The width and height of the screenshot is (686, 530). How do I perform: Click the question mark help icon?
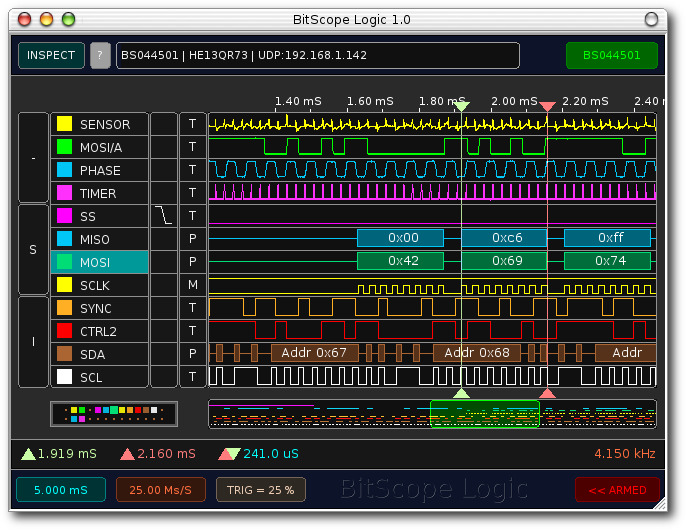[x=100, y=55]
